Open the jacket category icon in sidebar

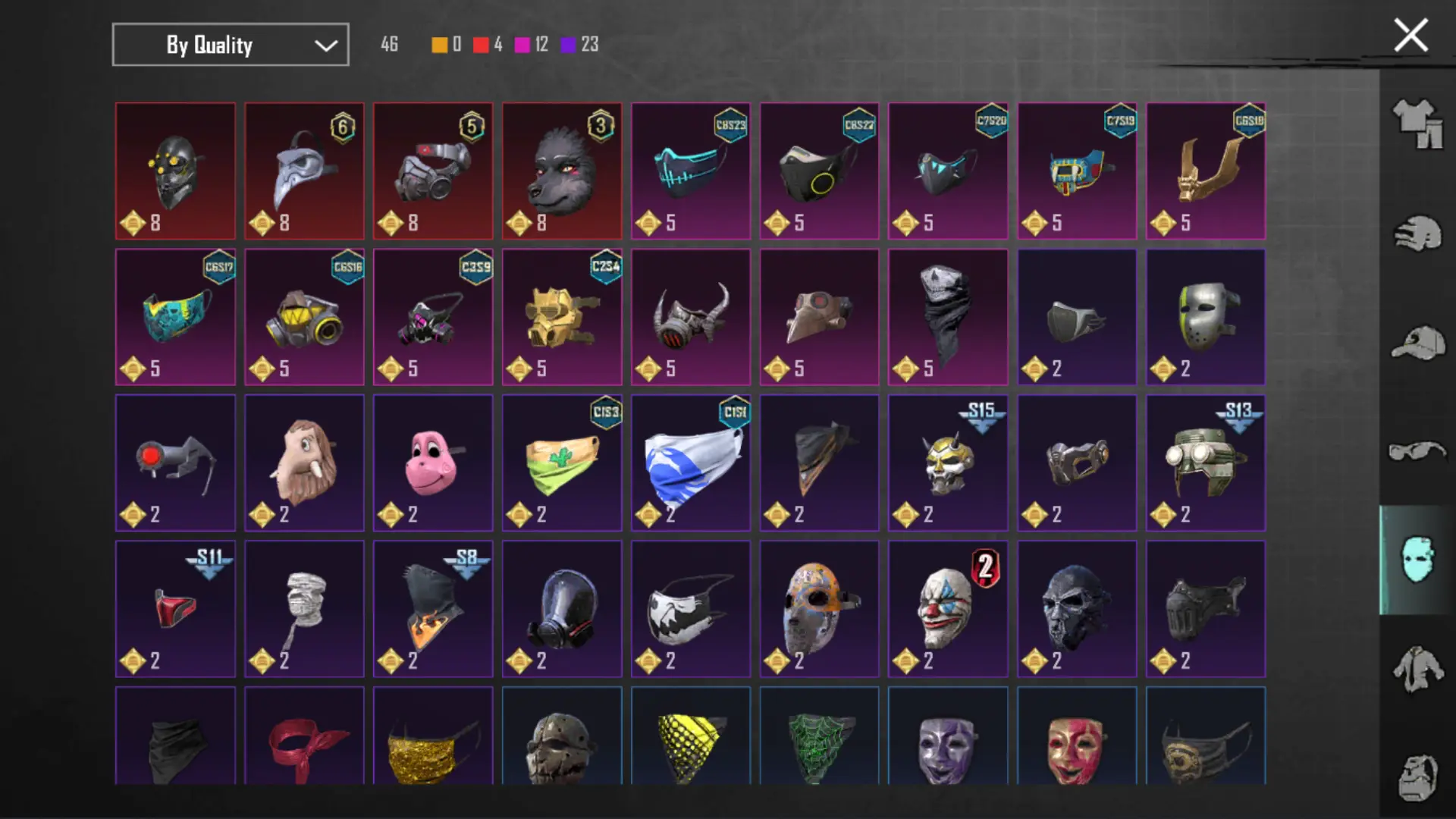coord(1417,669)
